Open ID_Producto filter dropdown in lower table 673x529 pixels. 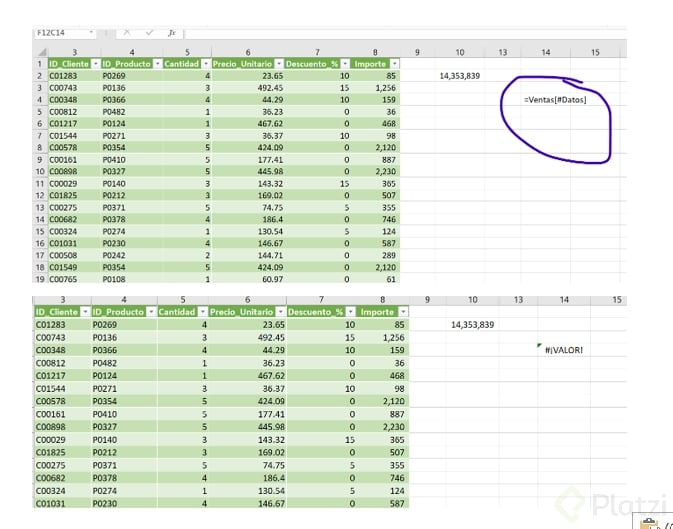point(151,312)
